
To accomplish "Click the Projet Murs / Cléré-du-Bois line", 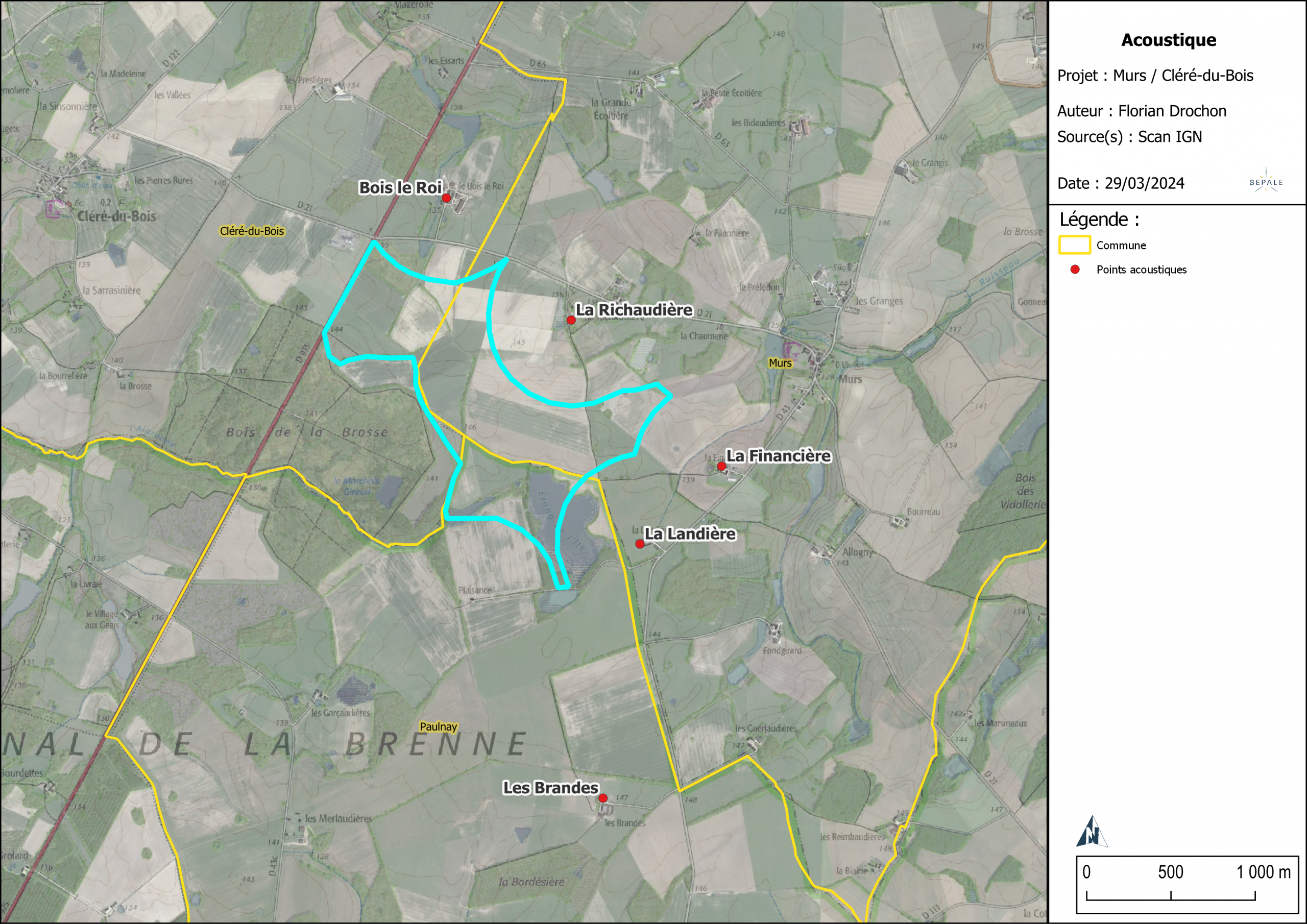I will tap(1155, 75).
